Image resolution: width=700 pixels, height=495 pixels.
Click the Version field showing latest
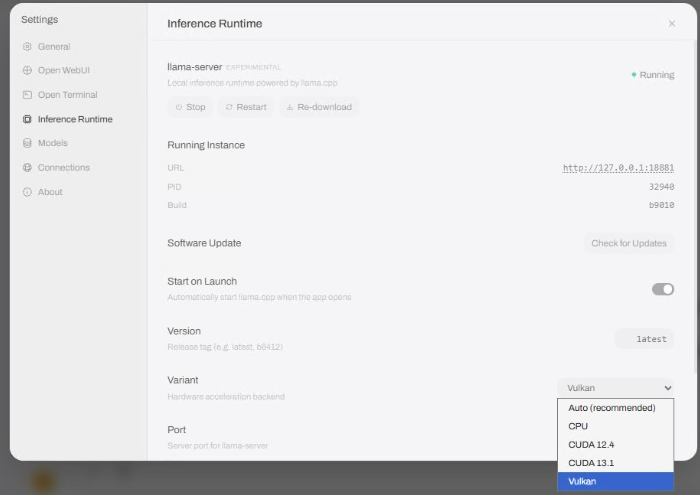click(x=645, y=339)
